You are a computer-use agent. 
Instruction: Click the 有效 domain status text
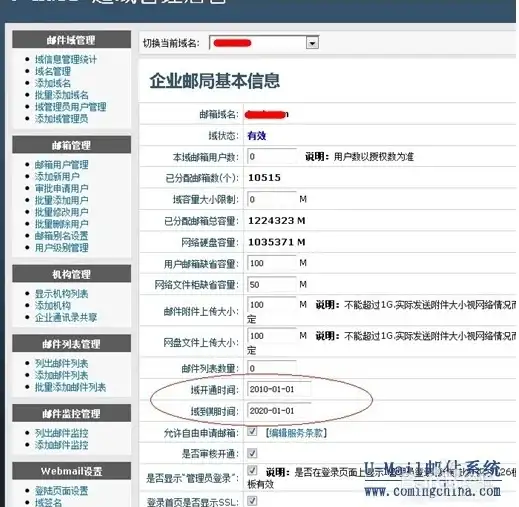pyautogui.click(x=257, y=136)
